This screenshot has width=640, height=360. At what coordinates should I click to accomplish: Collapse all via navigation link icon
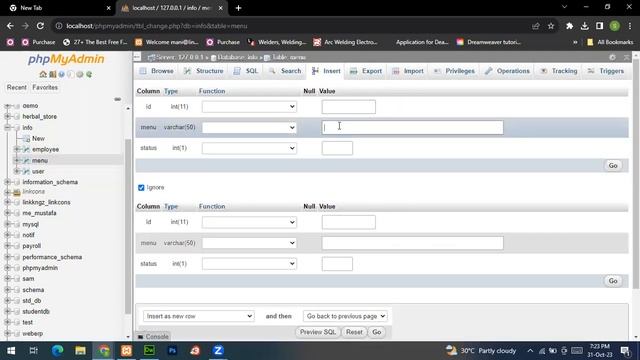point(118,99)
